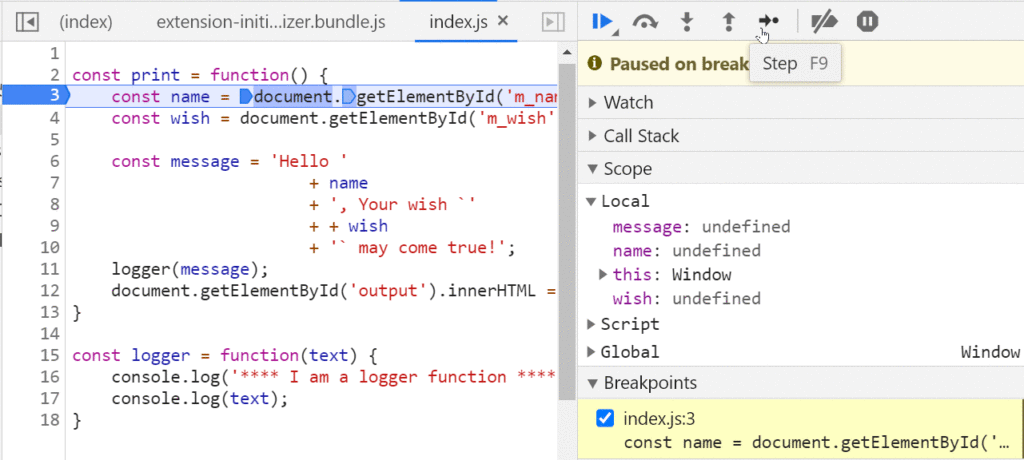Set breakpoint on line 4

coord(53,118)
